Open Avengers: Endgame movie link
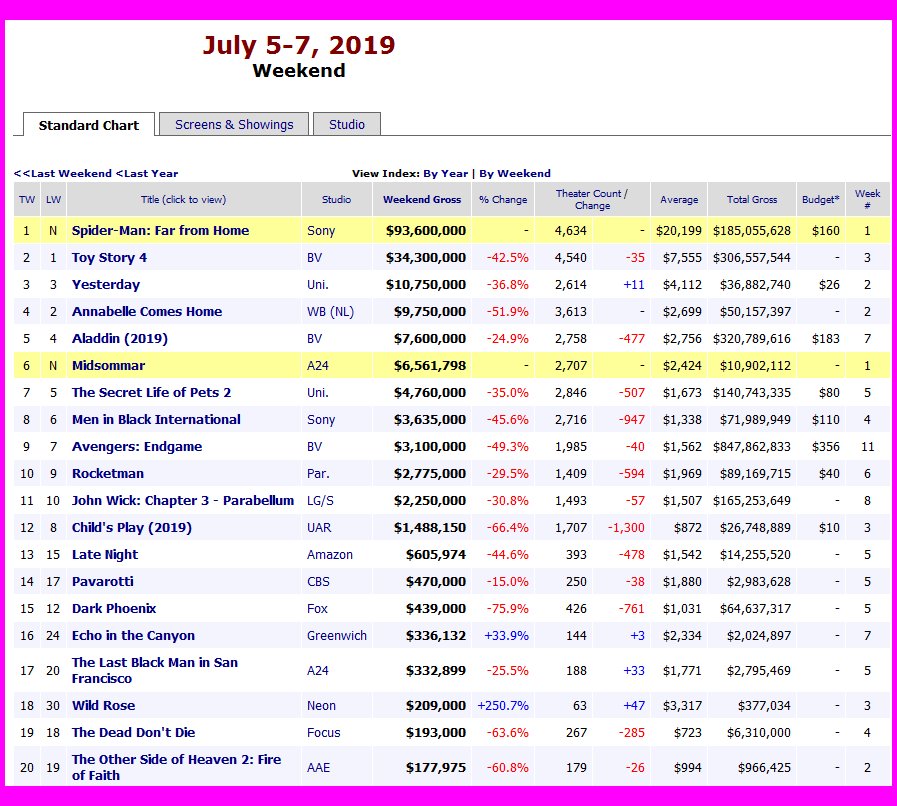Viewport: 897px width, 806px height. pyautogui.click(x=137, y=447)
